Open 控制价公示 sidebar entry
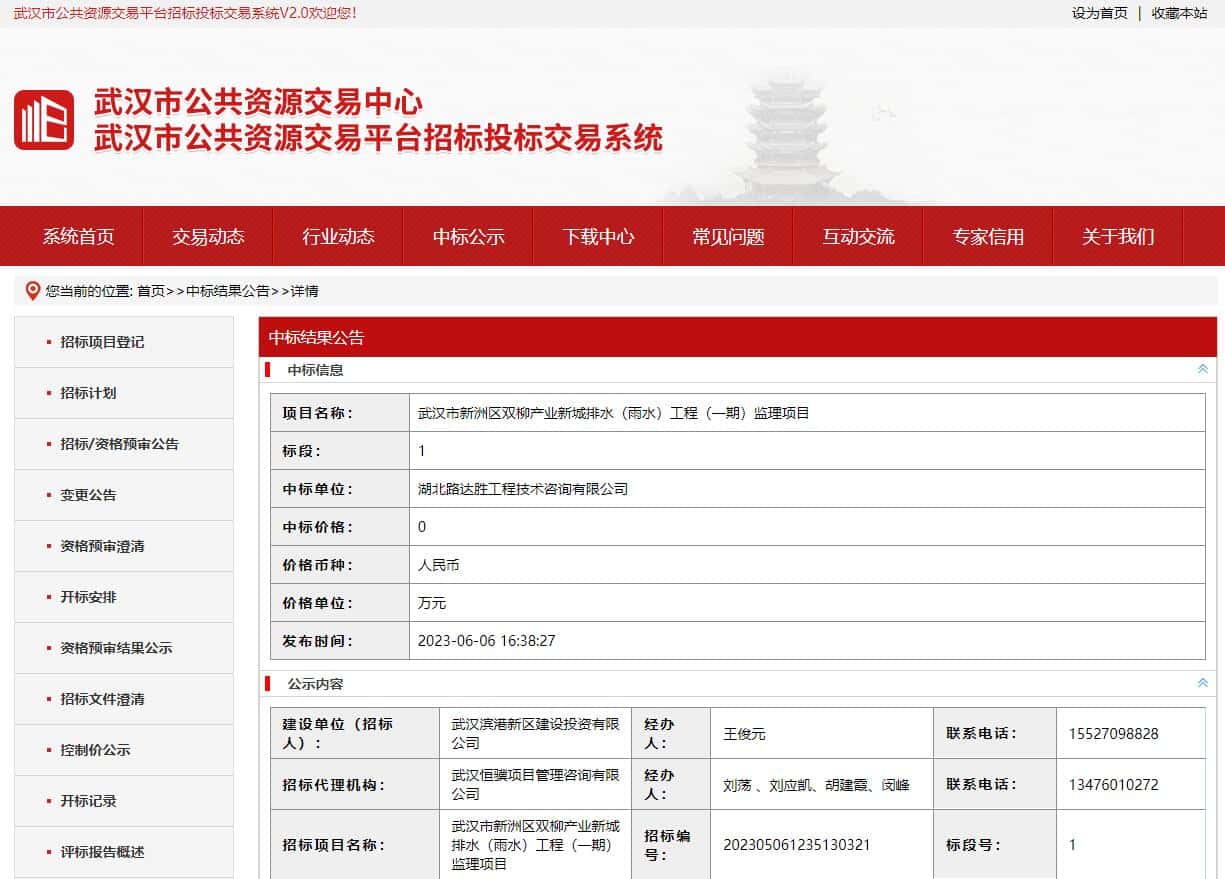The height and width of the screenshot is (879, 1225). [95, 750]
